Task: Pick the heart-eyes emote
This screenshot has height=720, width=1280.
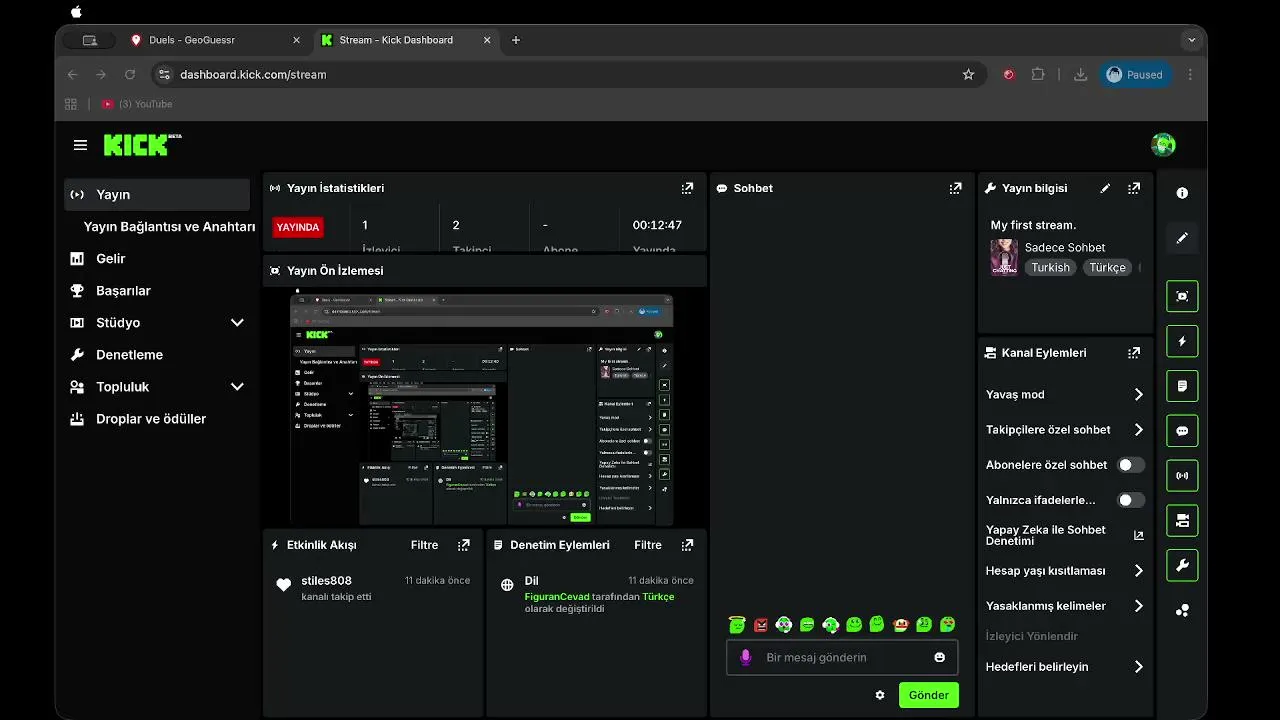Action: [x=948, y=625]
